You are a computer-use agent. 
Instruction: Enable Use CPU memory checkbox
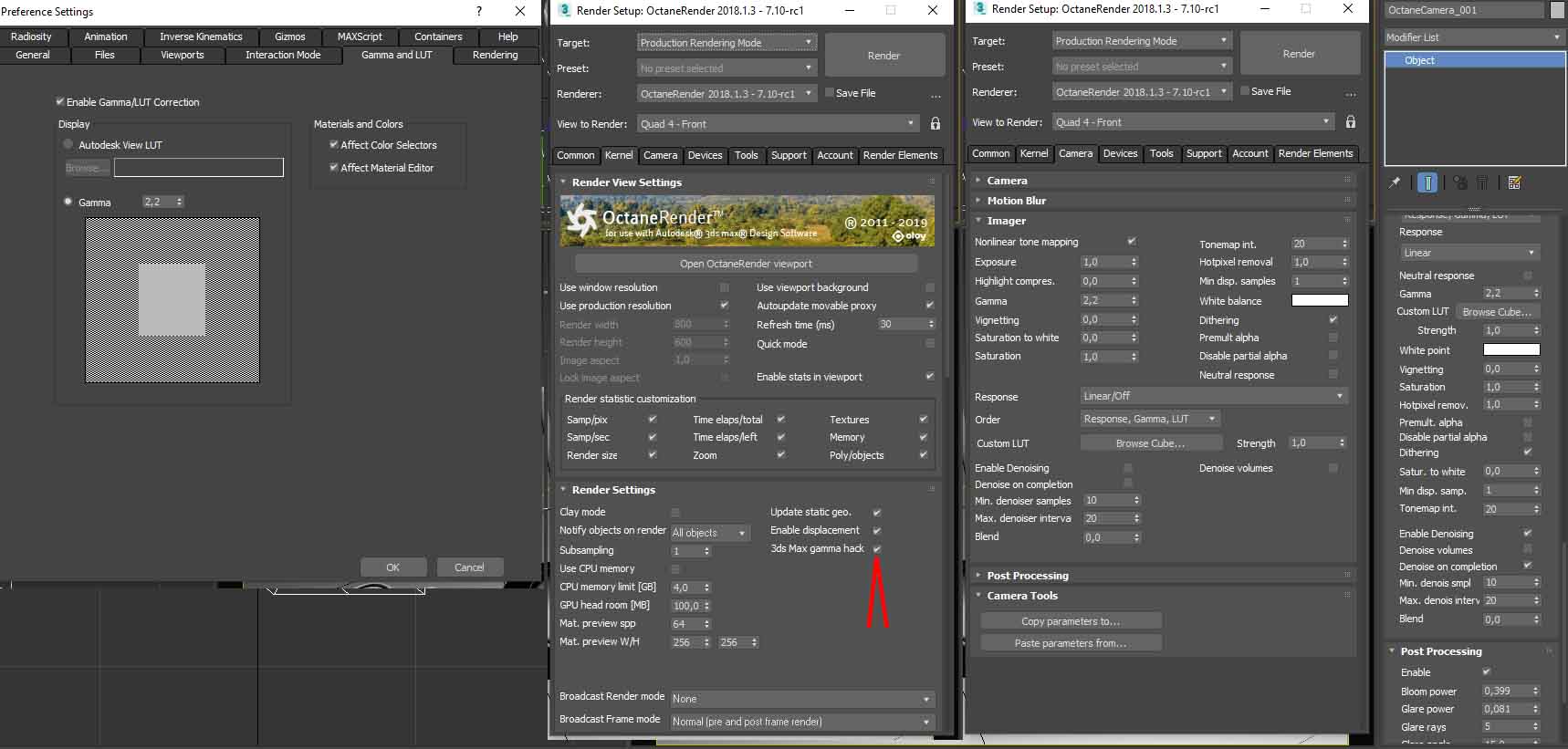point(675,569)
